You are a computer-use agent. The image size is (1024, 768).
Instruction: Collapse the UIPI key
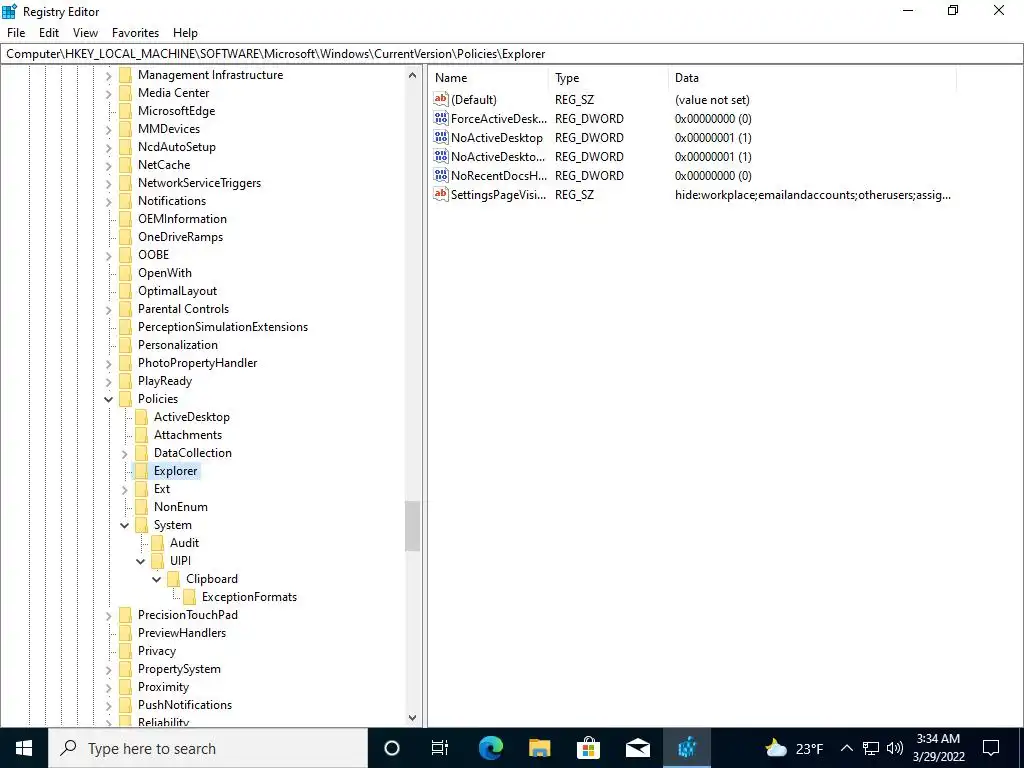(x=140, y=561)
